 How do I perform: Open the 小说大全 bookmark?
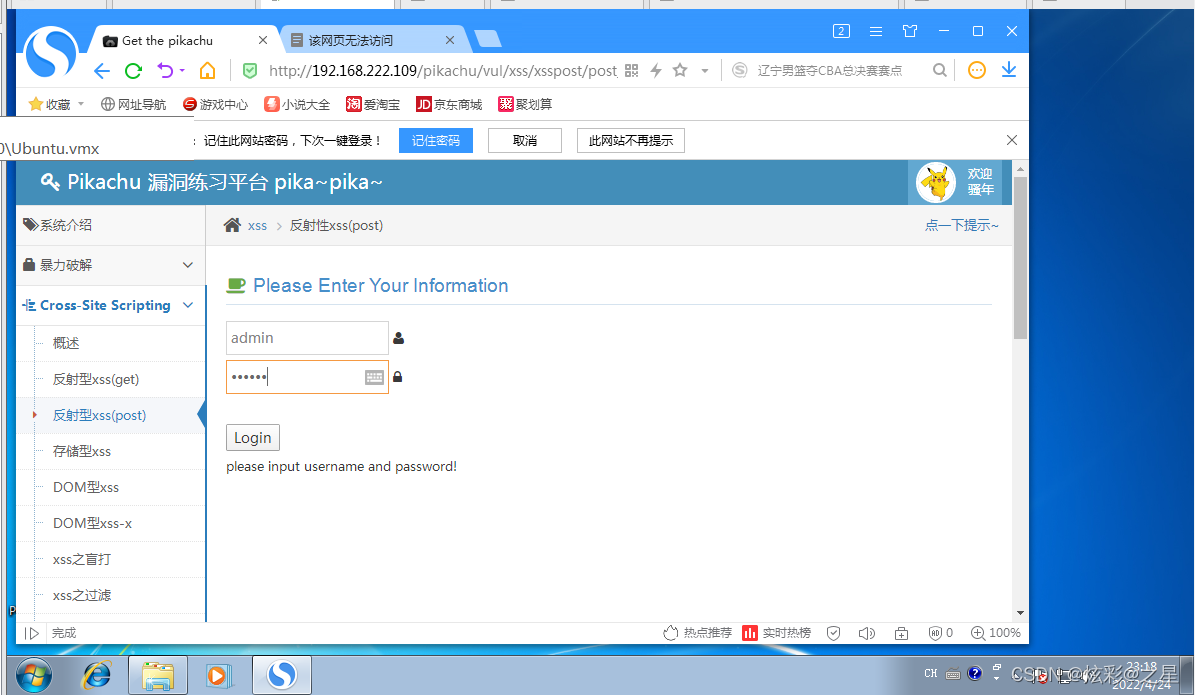click(297, 104)
